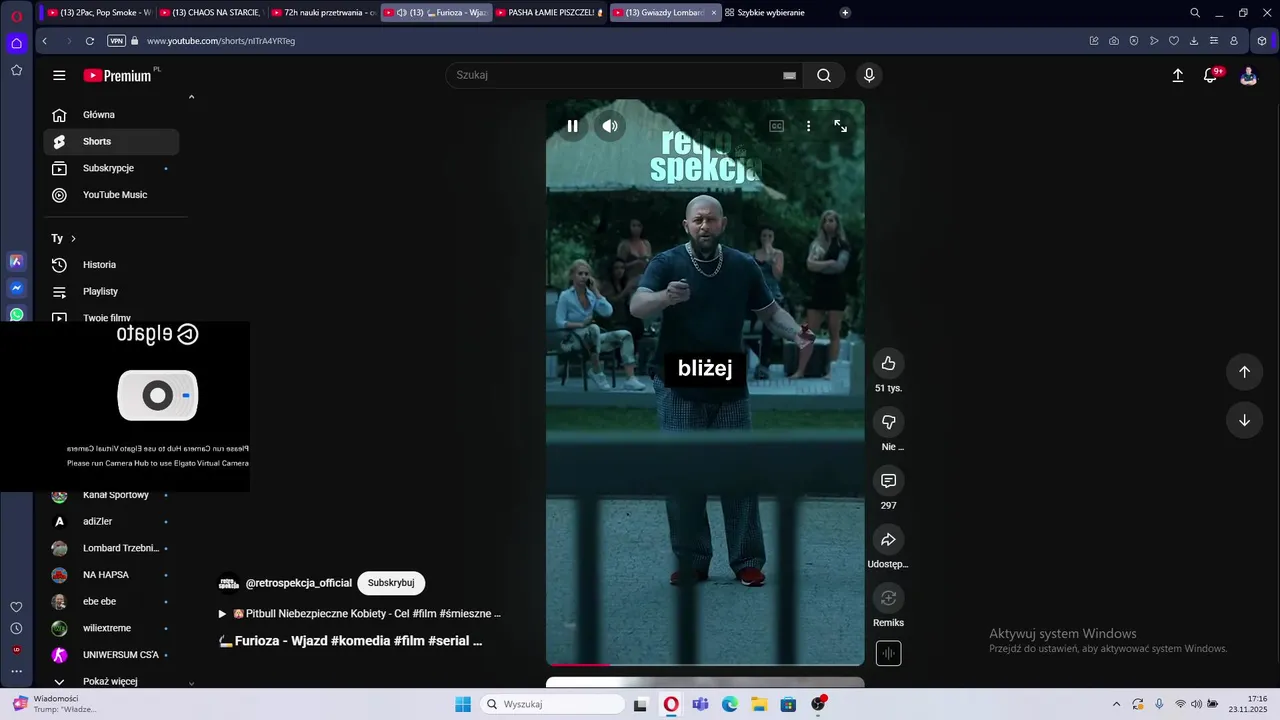Expand subscriptions with Pokaż więcej
Viewport: 1280px width, 720px height.
[x=111, y=681]
